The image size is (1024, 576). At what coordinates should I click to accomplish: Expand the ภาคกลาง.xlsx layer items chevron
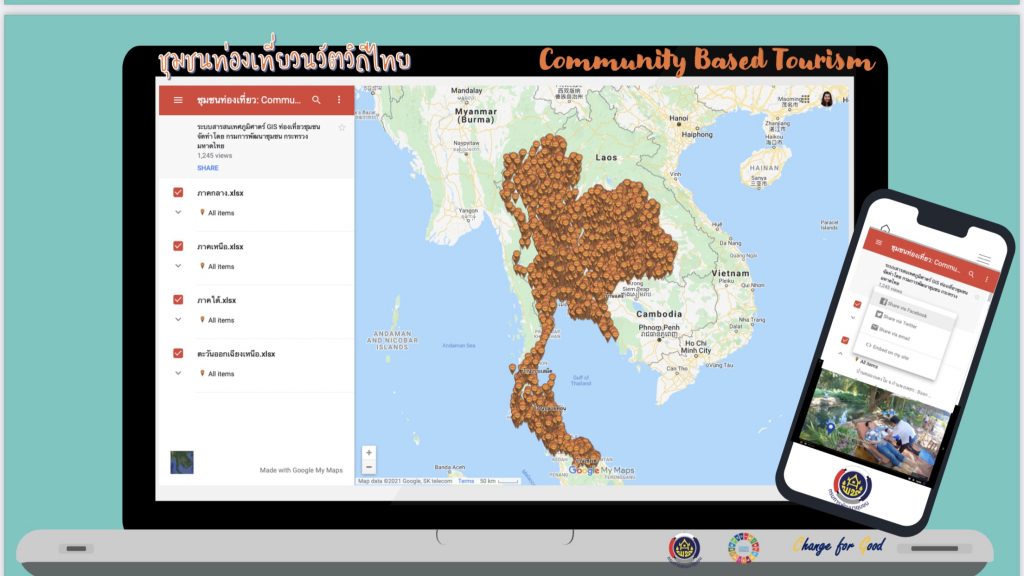178,213
